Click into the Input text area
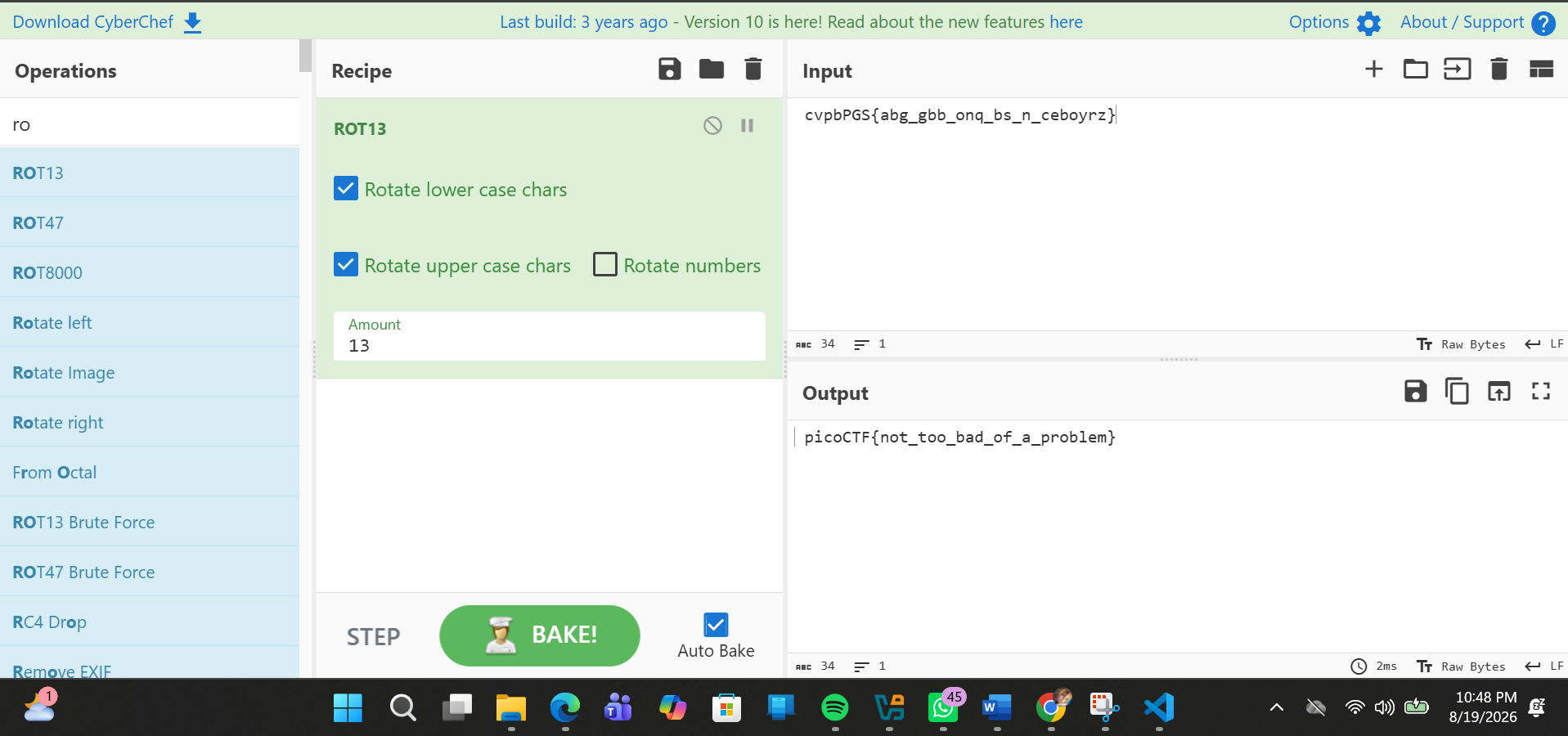This screenshot has height=736, width=1568. pyautogui.click(x=1178, y=213)
